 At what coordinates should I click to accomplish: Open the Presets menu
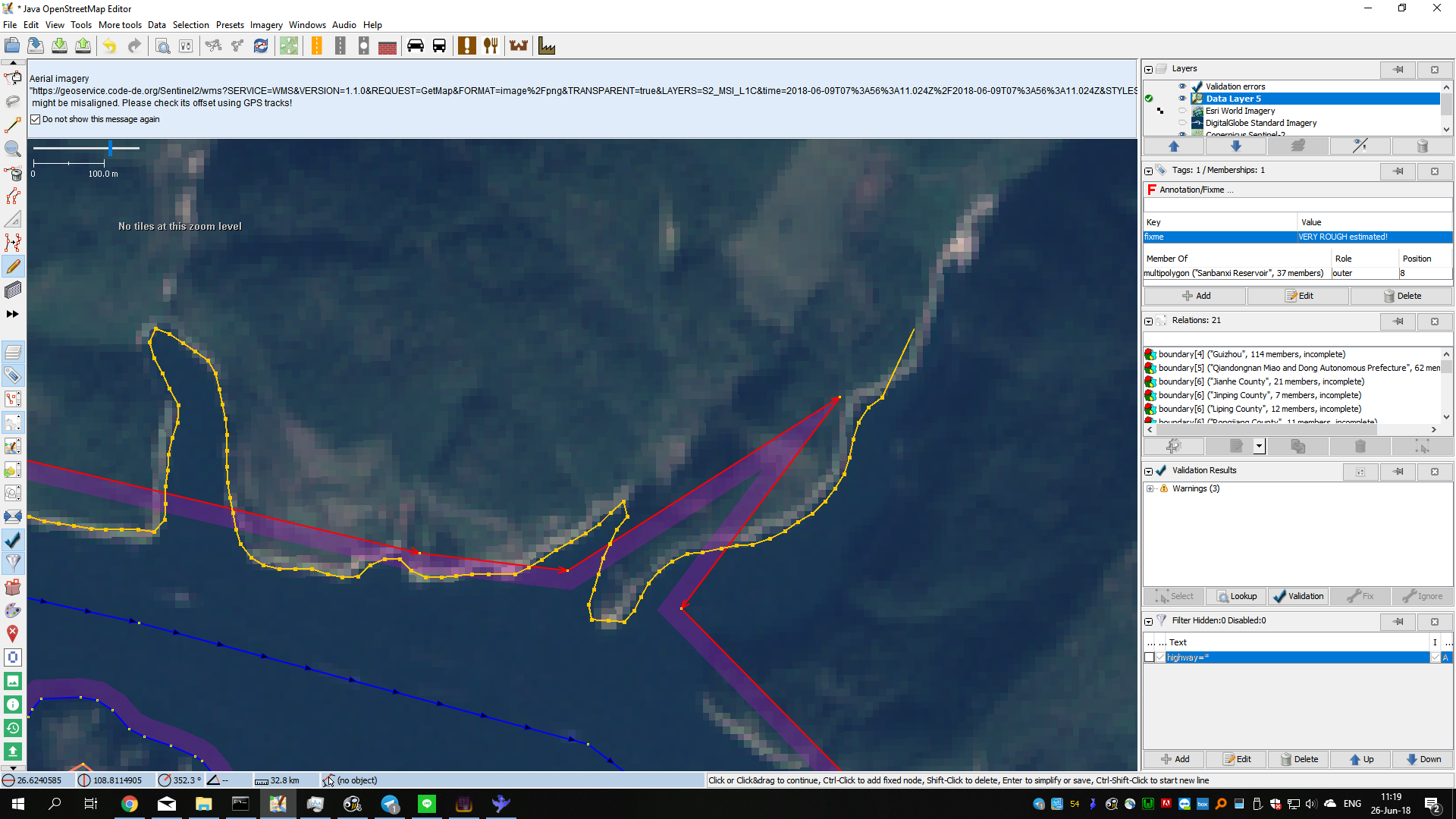230,25
